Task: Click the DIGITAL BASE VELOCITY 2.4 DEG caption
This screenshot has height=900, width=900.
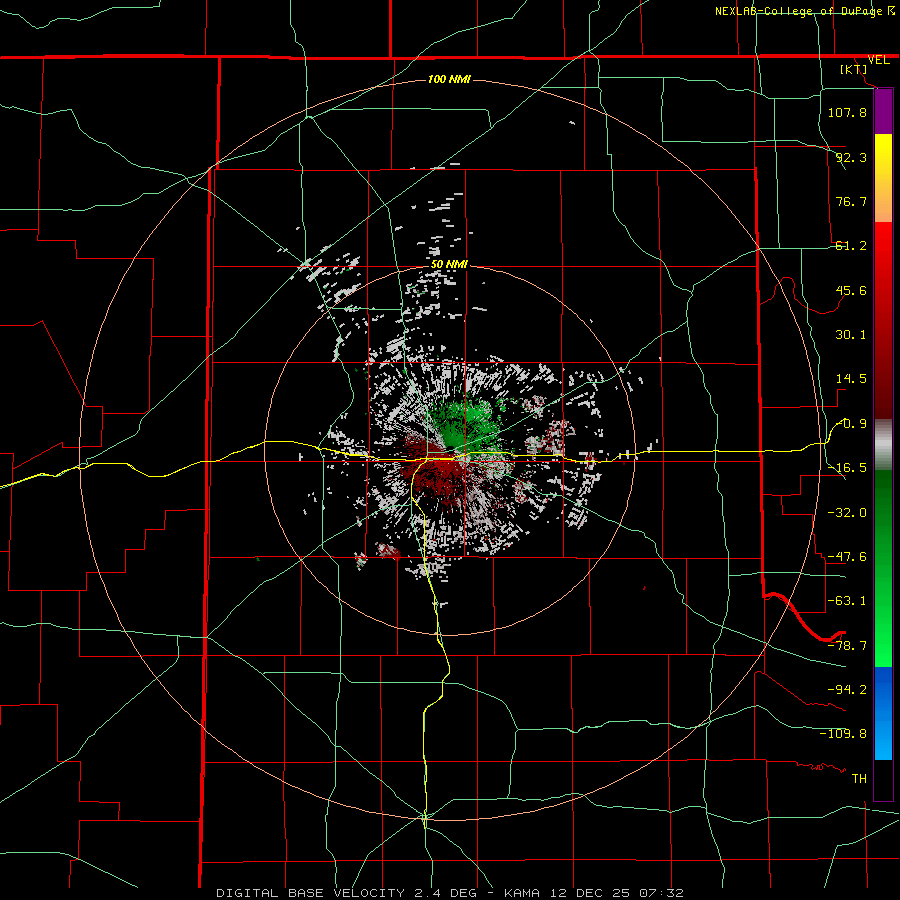Action: tap(351, 893)
